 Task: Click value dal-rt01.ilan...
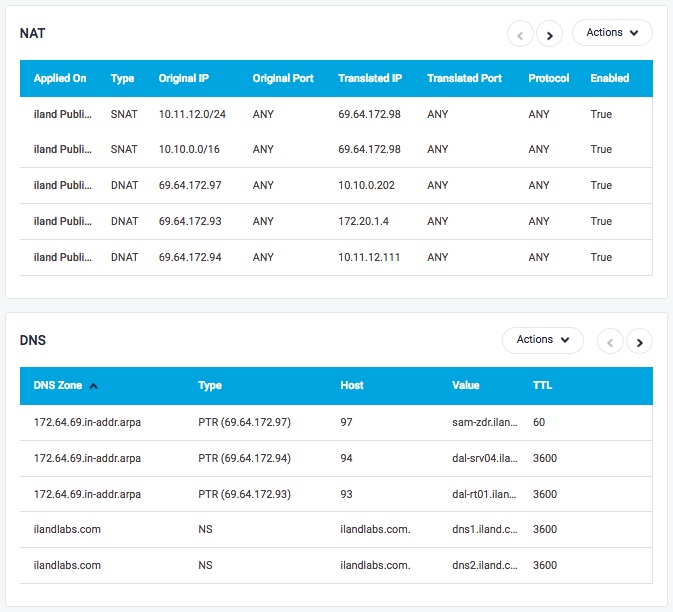point(484,494)
